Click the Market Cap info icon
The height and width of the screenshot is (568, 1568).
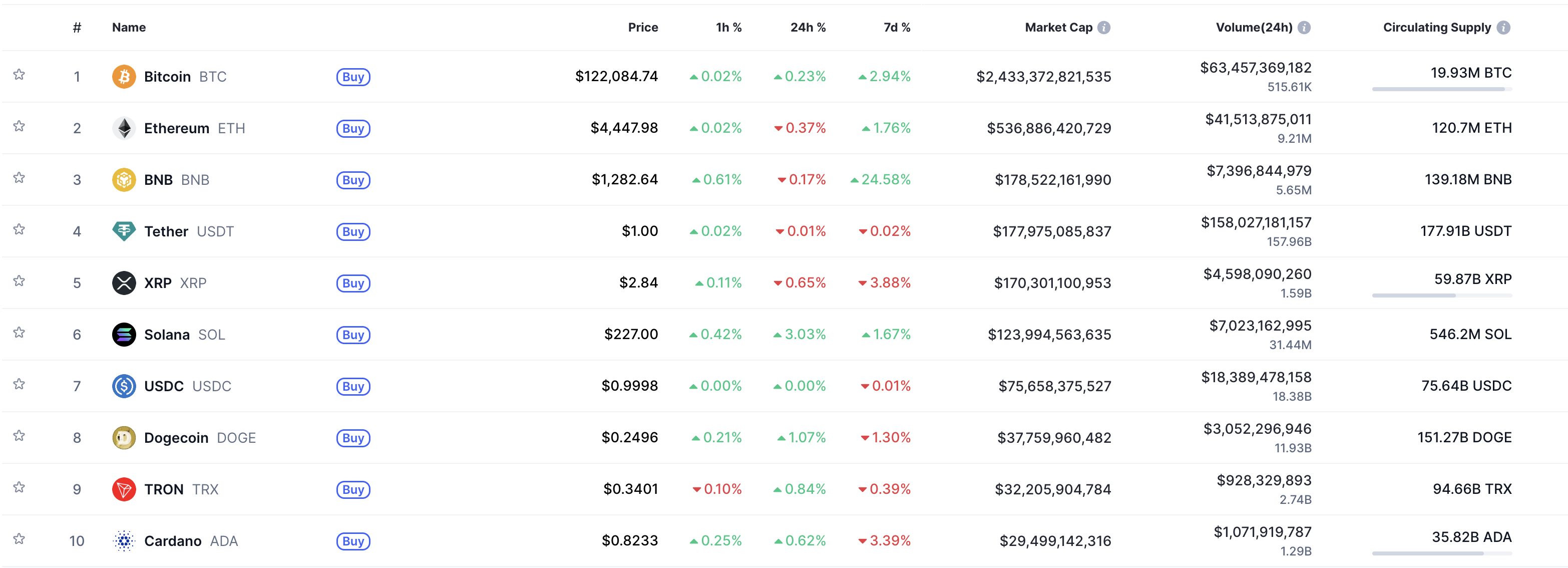pyautogui.click(x=1103, y=28)
